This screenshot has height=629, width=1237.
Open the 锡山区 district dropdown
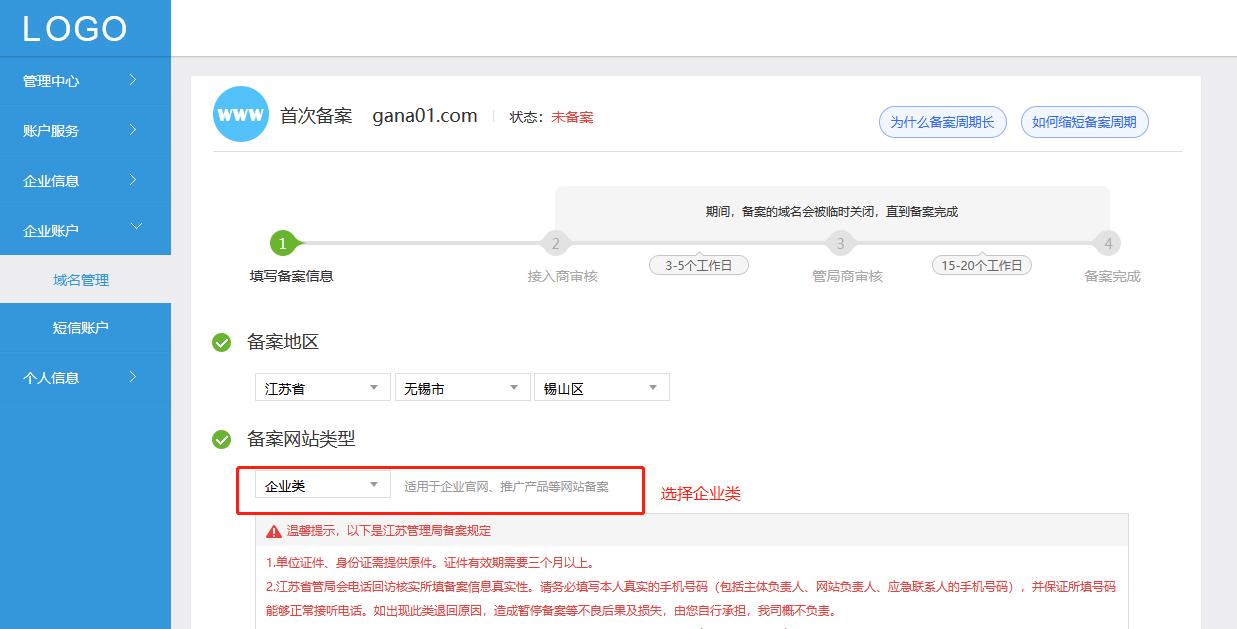click(600, 387)
